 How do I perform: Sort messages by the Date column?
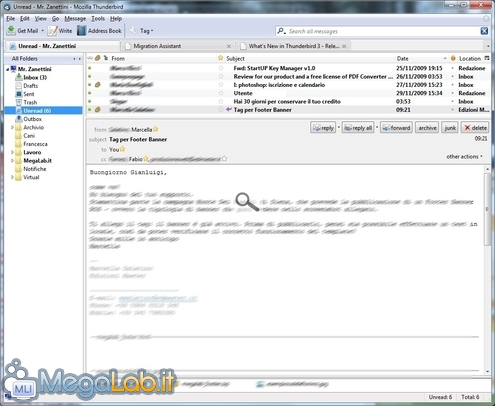point(422,58)
